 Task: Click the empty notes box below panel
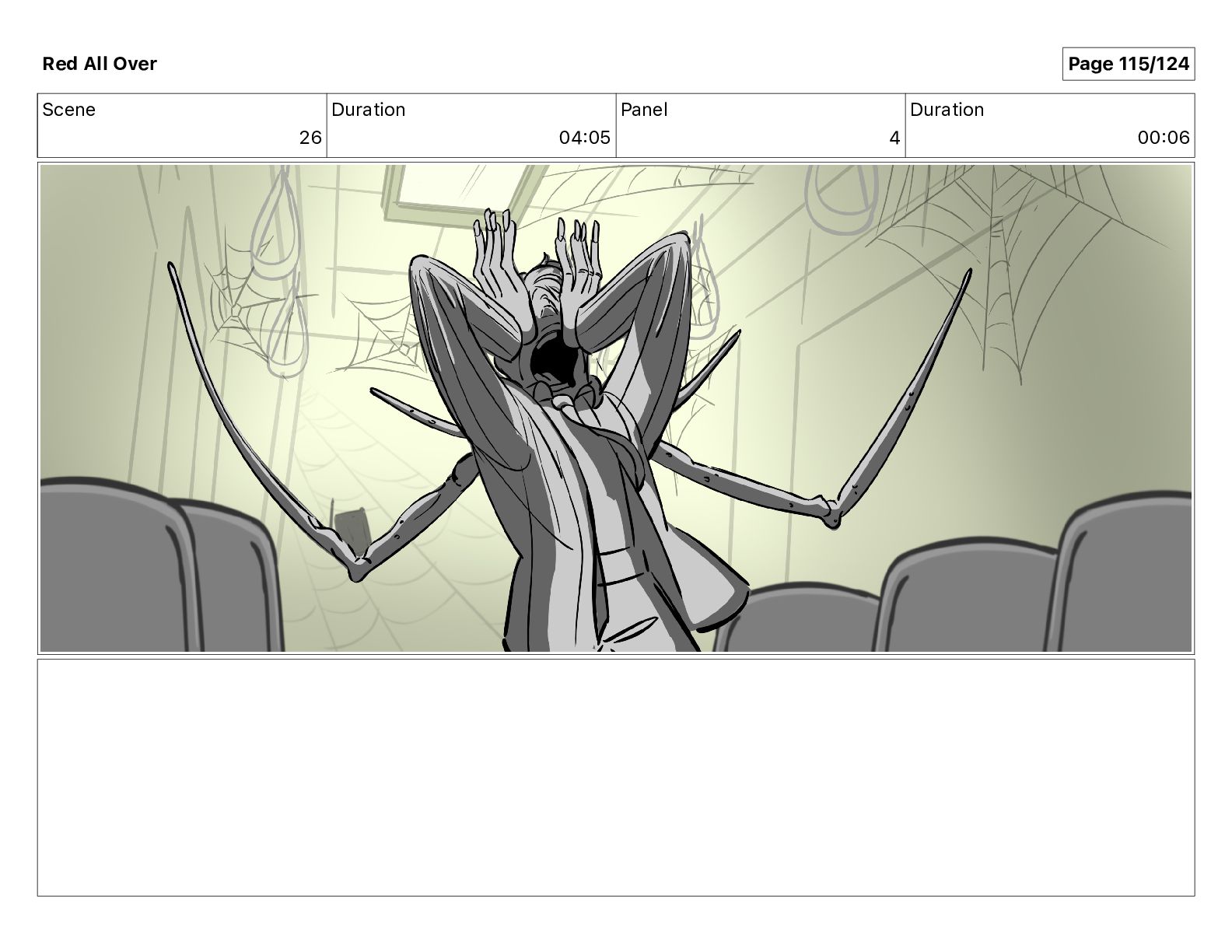tap(616, 778)
